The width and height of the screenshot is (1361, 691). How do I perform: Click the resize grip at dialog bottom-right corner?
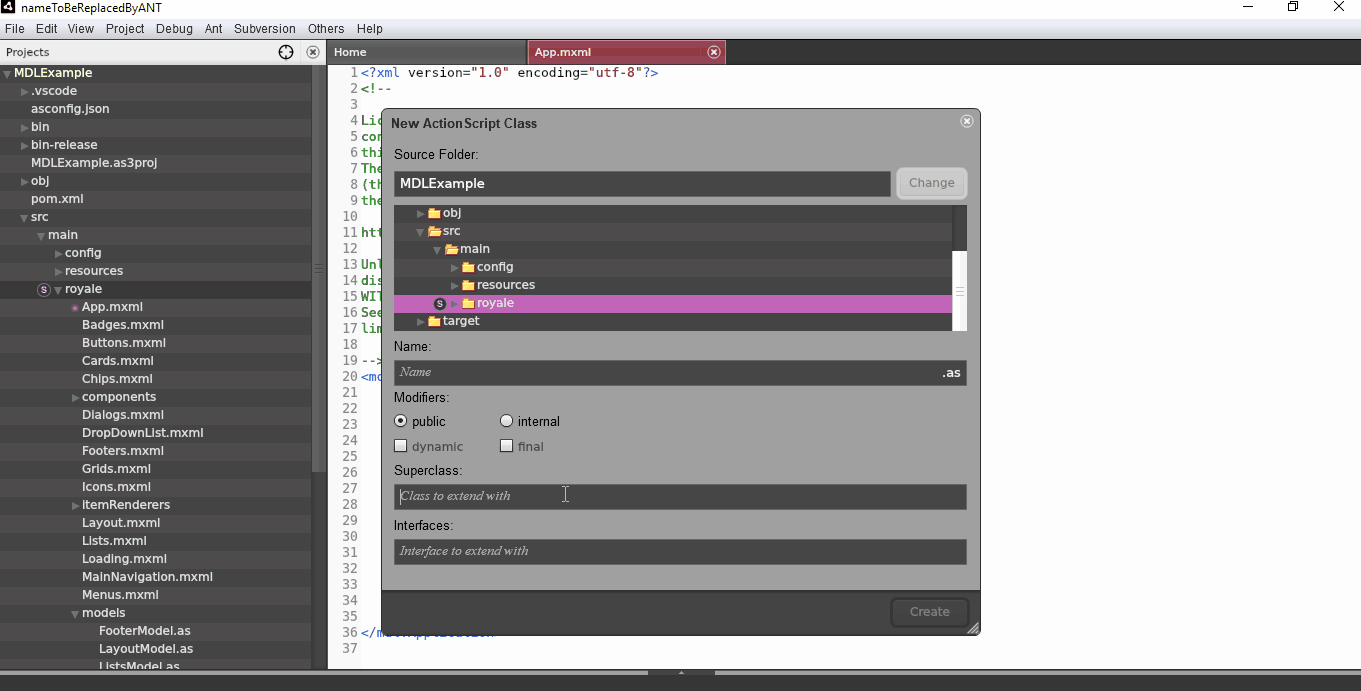point(973,628)
